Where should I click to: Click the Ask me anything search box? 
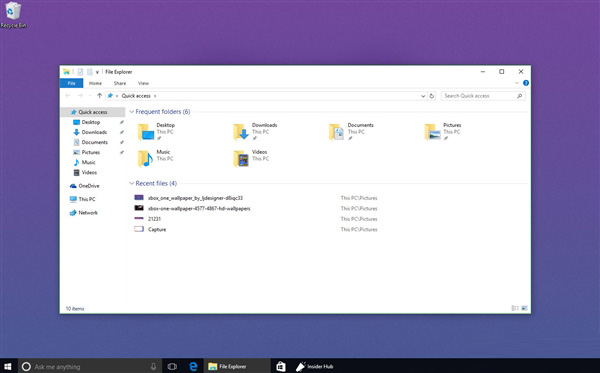click(90, 366)
